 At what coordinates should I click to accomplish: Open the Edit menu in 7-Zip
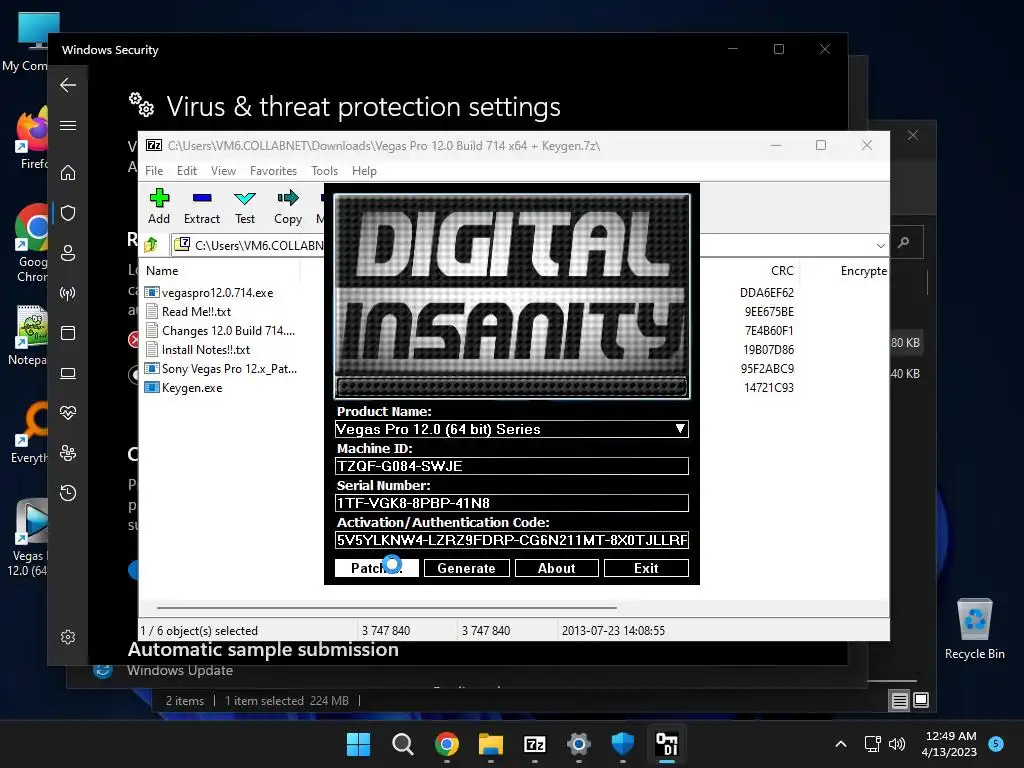click(x=187, y=170)
